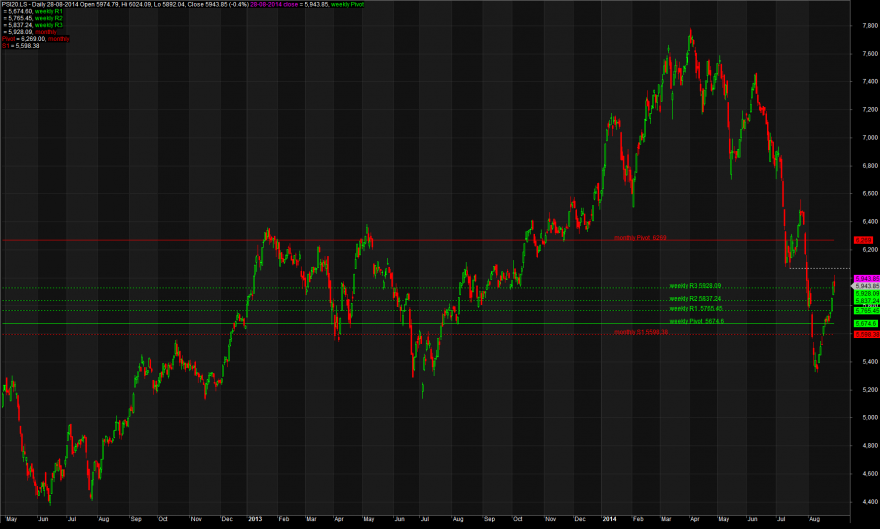
Task: Click the 7,000 price axis label
Action: (870, 137)
